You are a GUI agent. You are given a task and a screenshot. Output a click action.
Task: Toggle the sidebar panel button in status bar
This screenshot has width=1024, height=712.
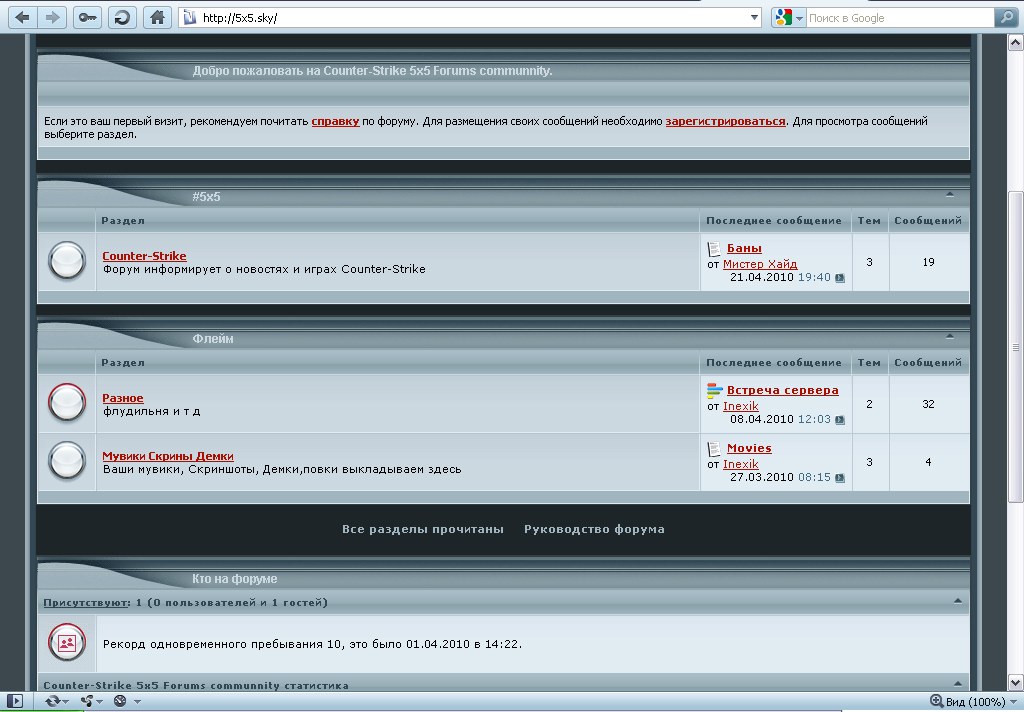coord(14,701)
